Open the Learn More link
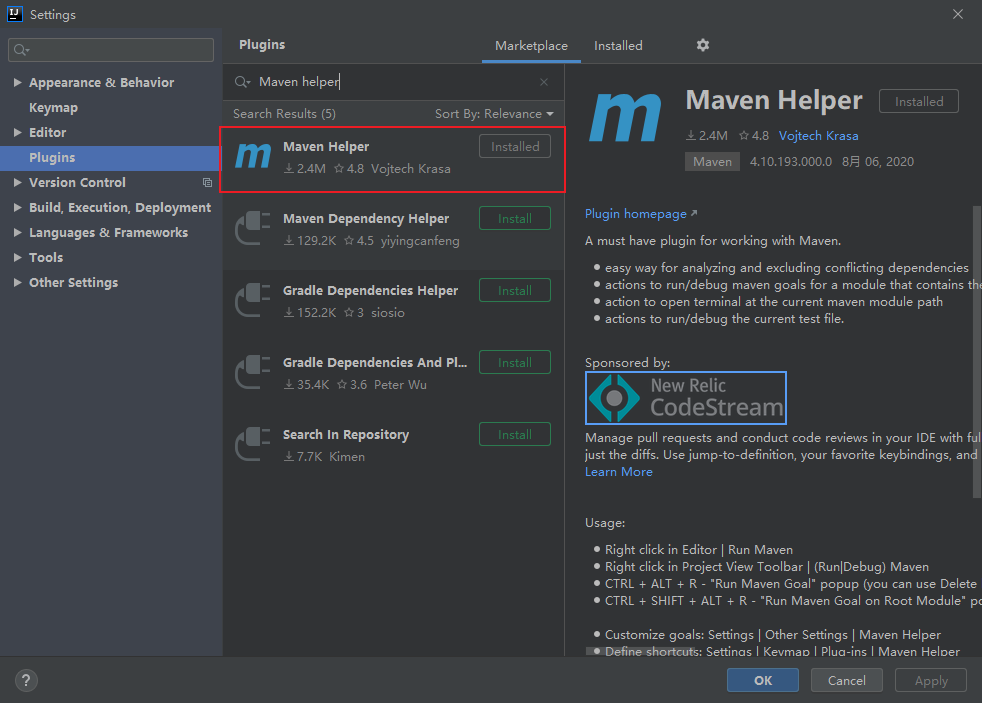Viewport: 982px width, 703px height. [x=619, y=472]
